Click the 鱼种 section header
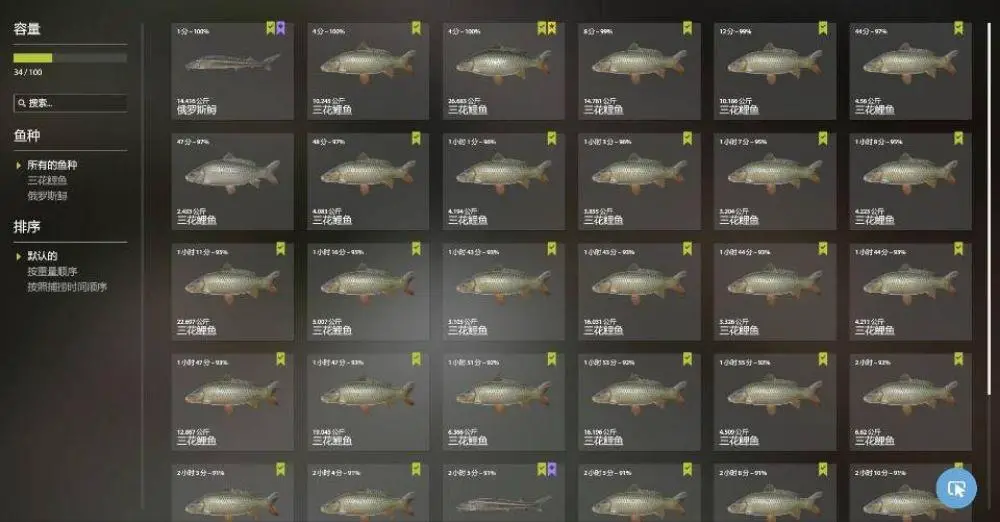Viewport: 1000px width, 522px height. click(x=27, y=135)
